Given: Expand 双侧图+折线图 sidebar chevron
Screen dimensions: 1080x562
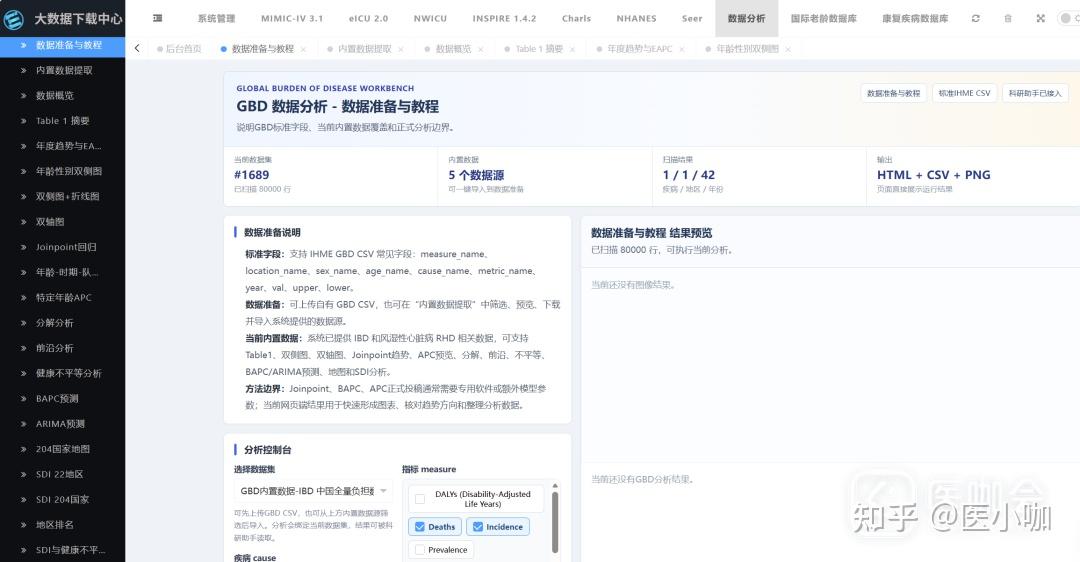Looking at the screenshot, I should coord(23,196).
